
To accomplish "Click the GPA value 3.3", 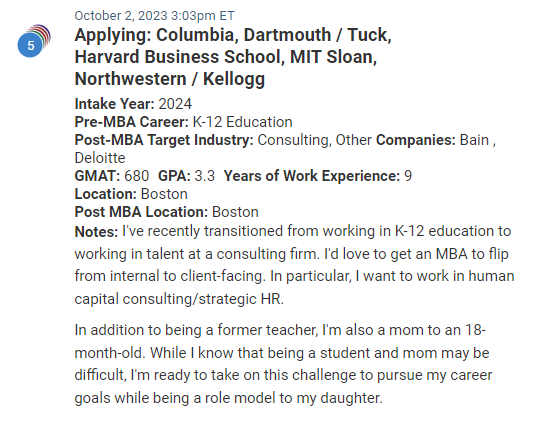I will pos(205,176).
